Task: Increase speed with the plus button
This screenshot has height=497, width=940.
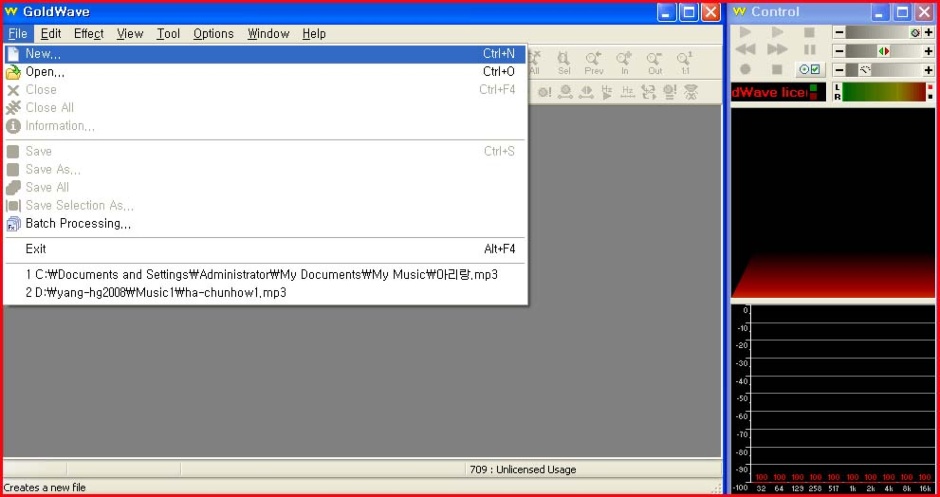Action: [x=929, y=70]
